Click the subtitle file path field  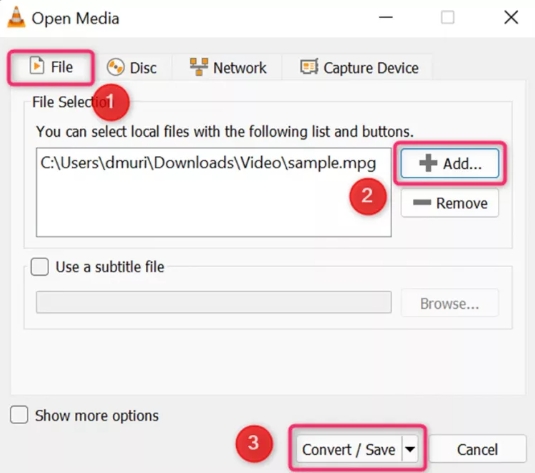point(214,302)
